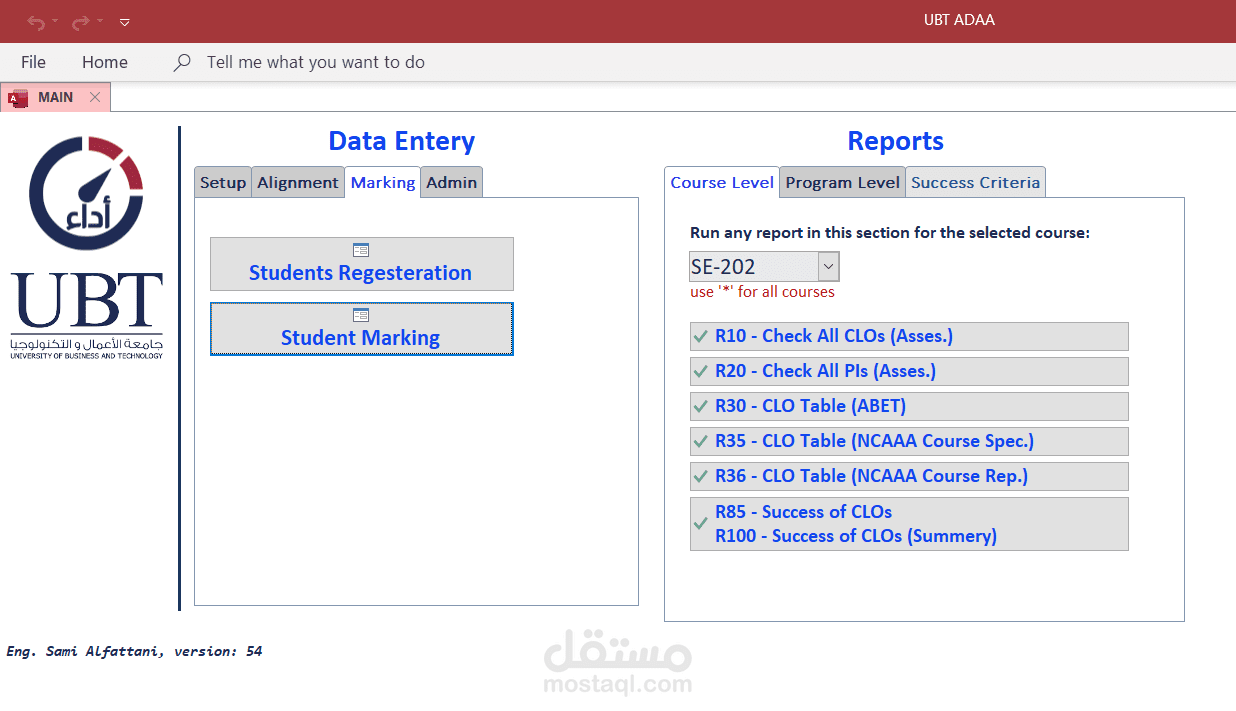Open the Customize Quick Access Toolbar arrow
This screenshot has width=1236, height=711.
pyautogui.click(x=125, y=21)
